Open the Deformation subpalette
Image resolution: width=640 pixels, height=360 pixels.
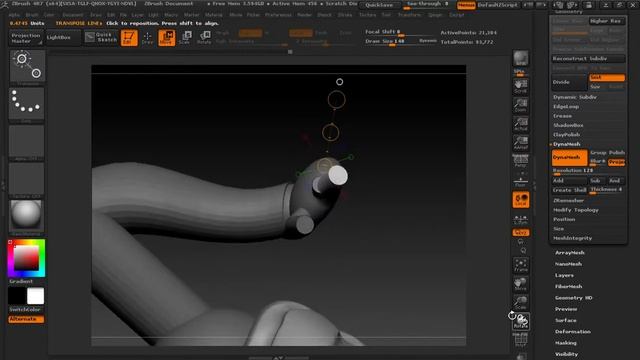tap(573, 332)
